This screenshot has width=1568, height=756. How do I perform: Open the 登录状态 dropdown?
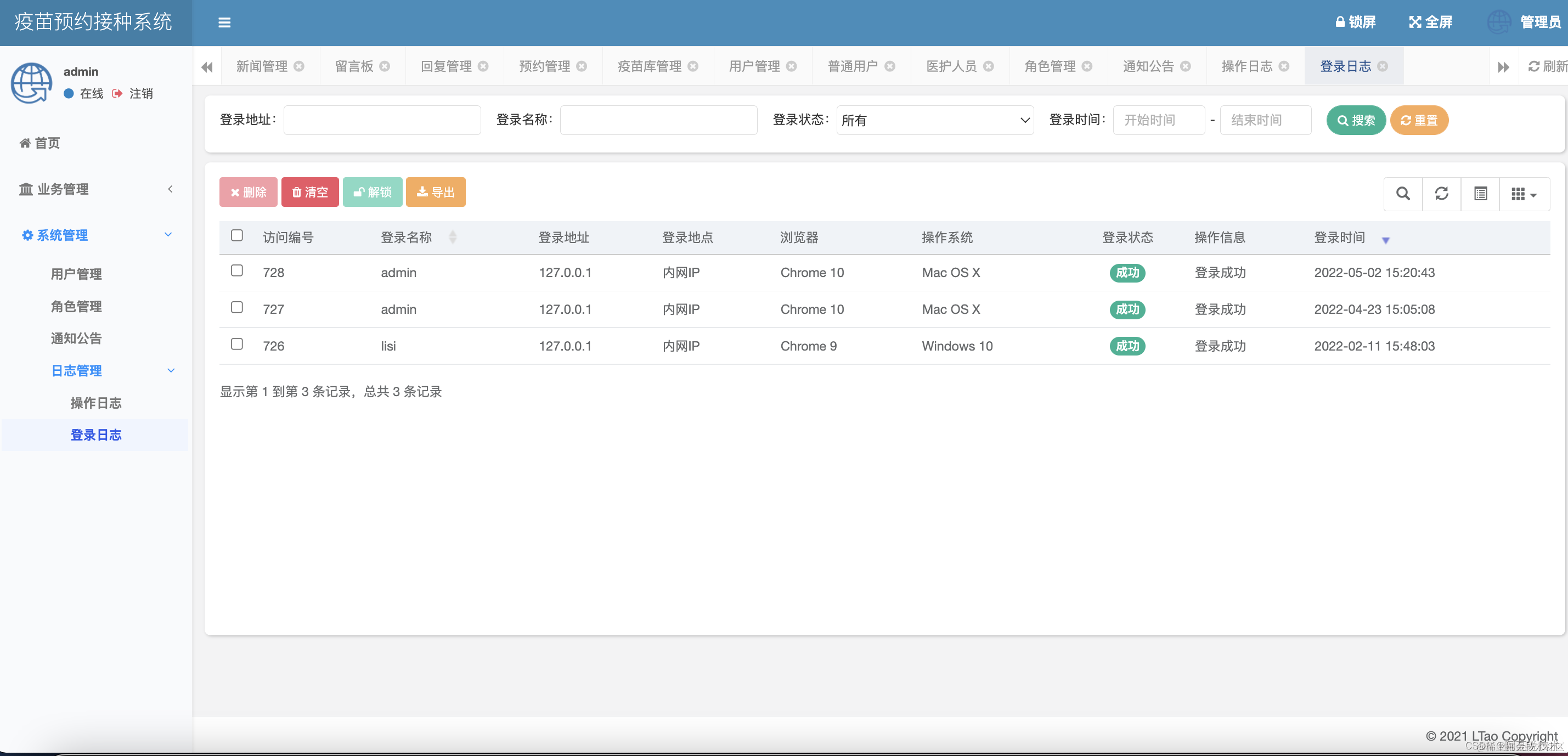pyautogui.click(x=934, y=120)
